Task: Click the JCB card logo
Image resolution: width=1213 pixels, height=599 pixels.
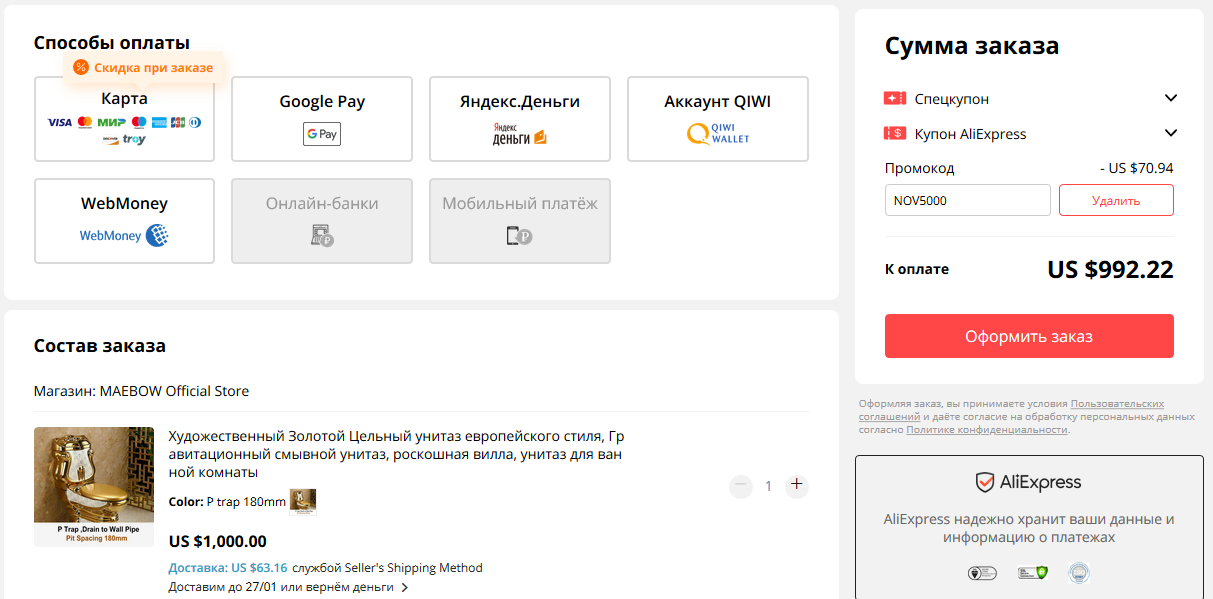Action: pyautogui.click(x=178, y=122)
